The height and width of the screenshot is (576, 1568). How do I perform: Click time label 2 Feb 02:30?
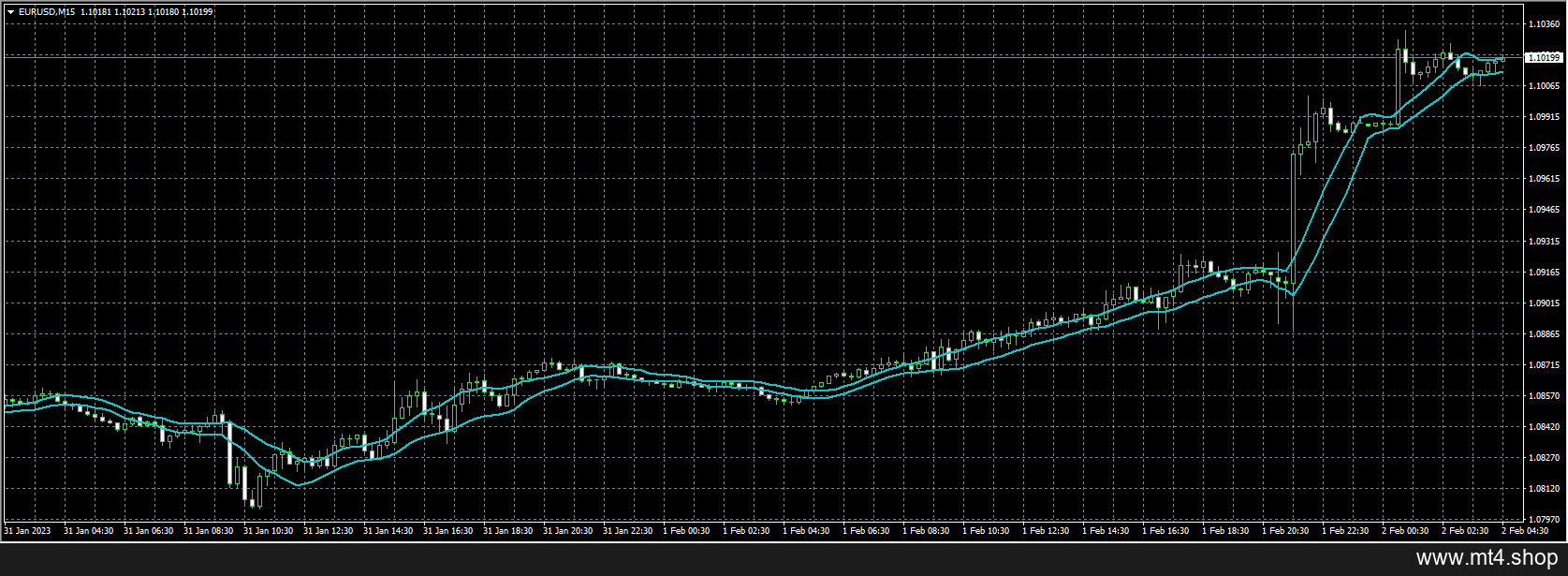pyautogui.click(x=1465, y=531)
